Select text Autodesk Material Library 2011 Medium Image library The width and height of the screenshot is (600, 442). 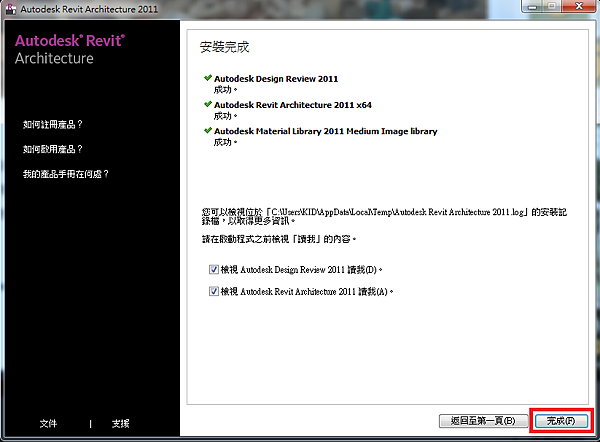pos(326,131)
